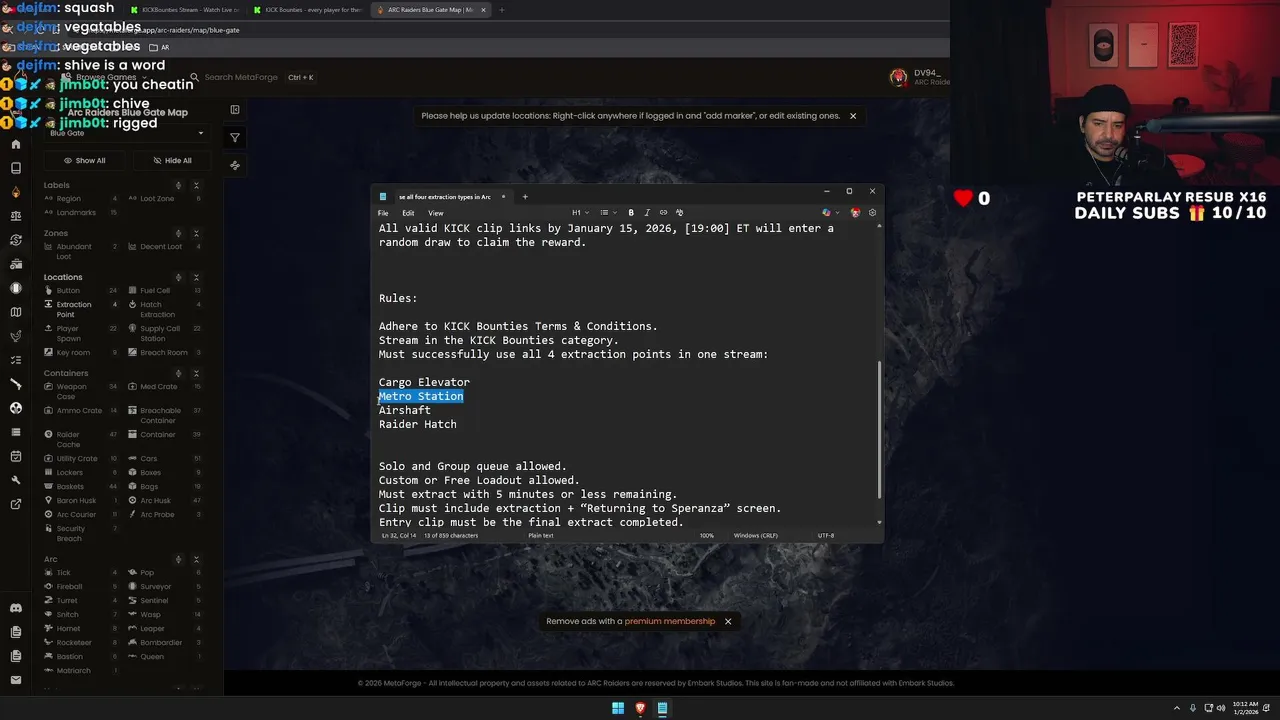
Task: Click the Show All button
Action: [x=85, y=160]
